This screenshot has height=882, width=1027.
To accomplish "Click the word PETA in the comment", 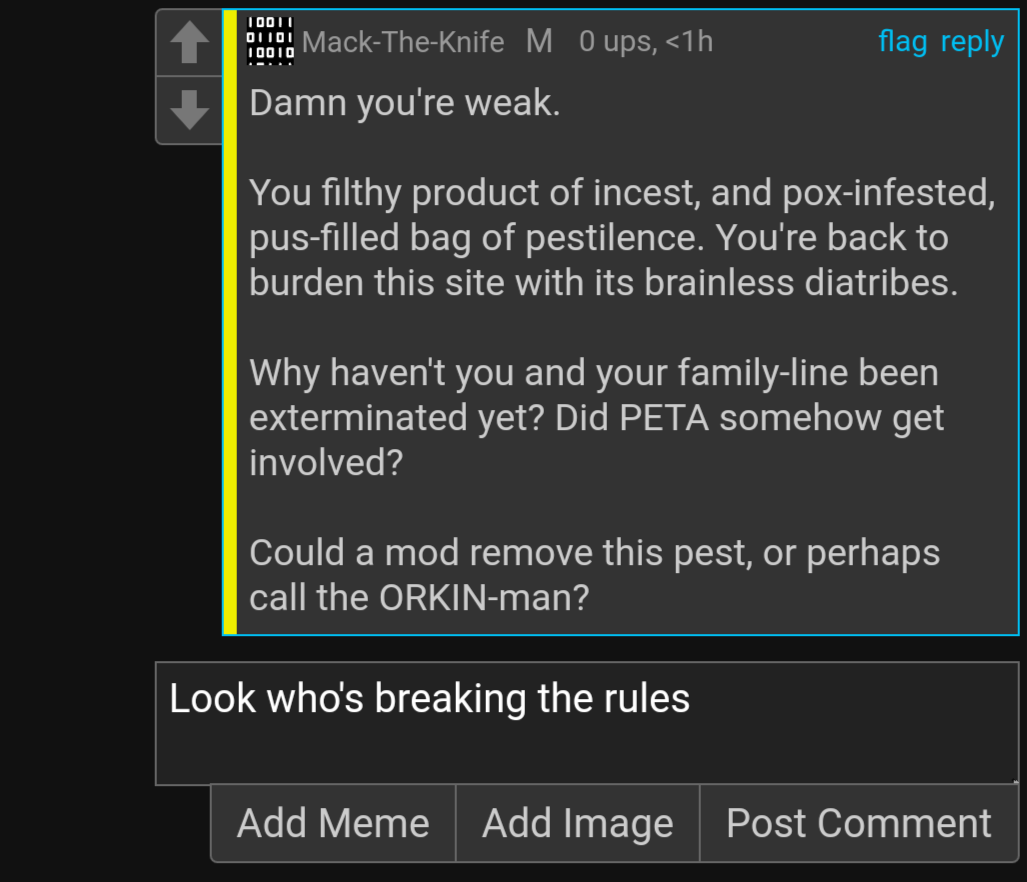I will tap(663, 418).
